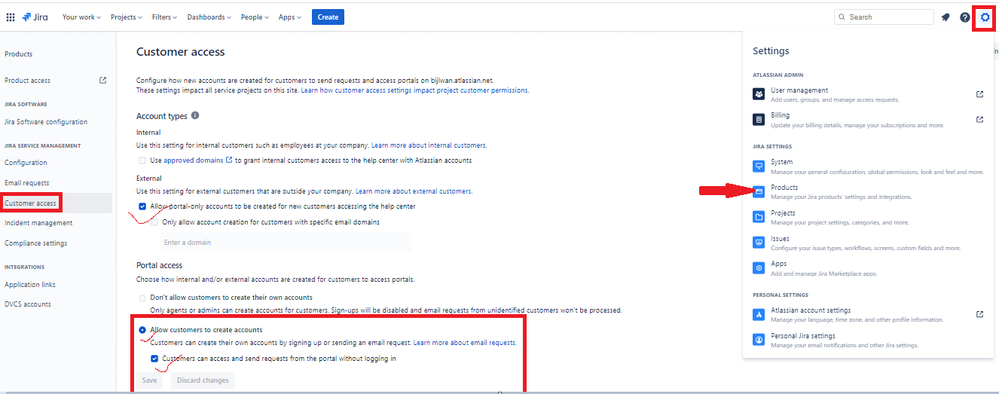
Task: Expand the Your work dropdown
Action: (82, 17)
